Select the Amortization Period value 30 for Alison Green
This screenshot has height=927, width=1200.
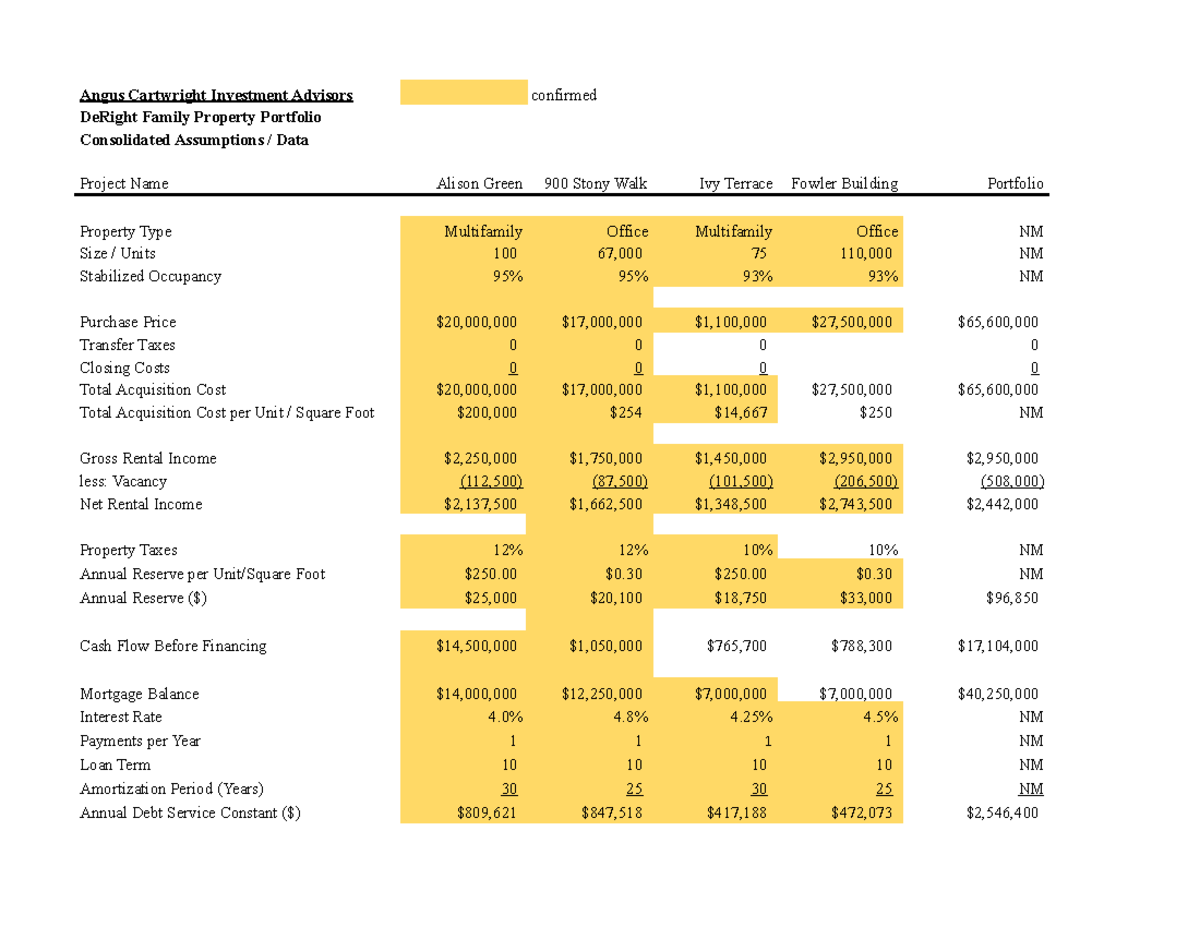(x=510, y=788)
